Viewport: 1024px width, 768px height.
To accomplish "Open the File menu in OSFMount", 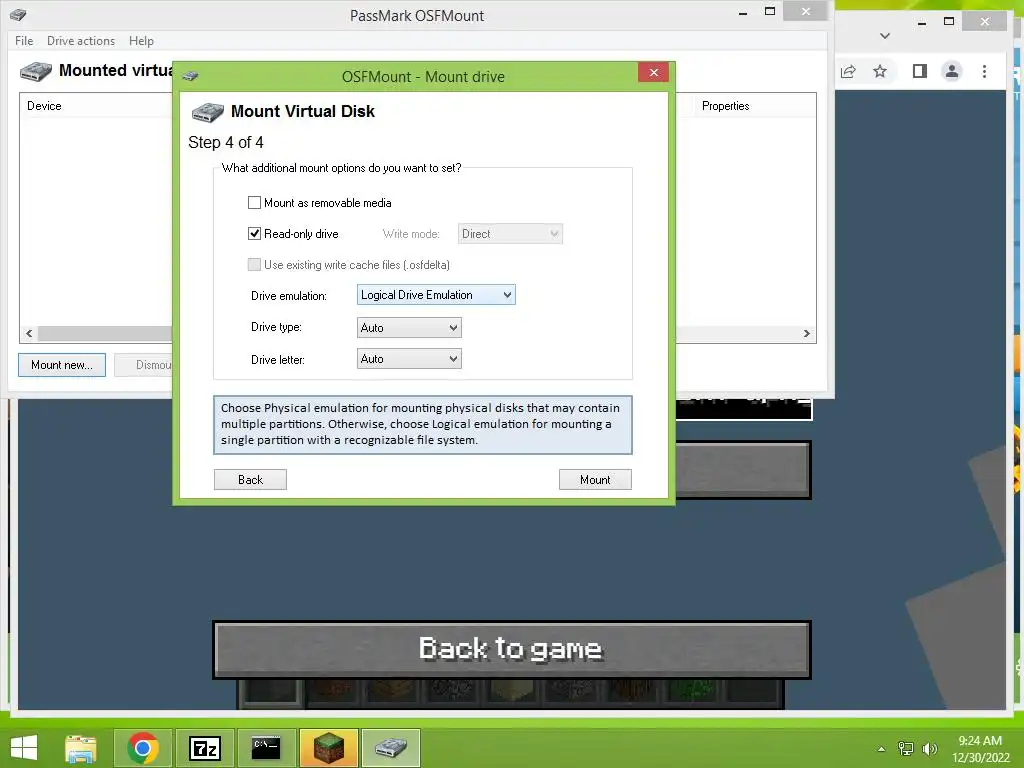I will (24, 40).
